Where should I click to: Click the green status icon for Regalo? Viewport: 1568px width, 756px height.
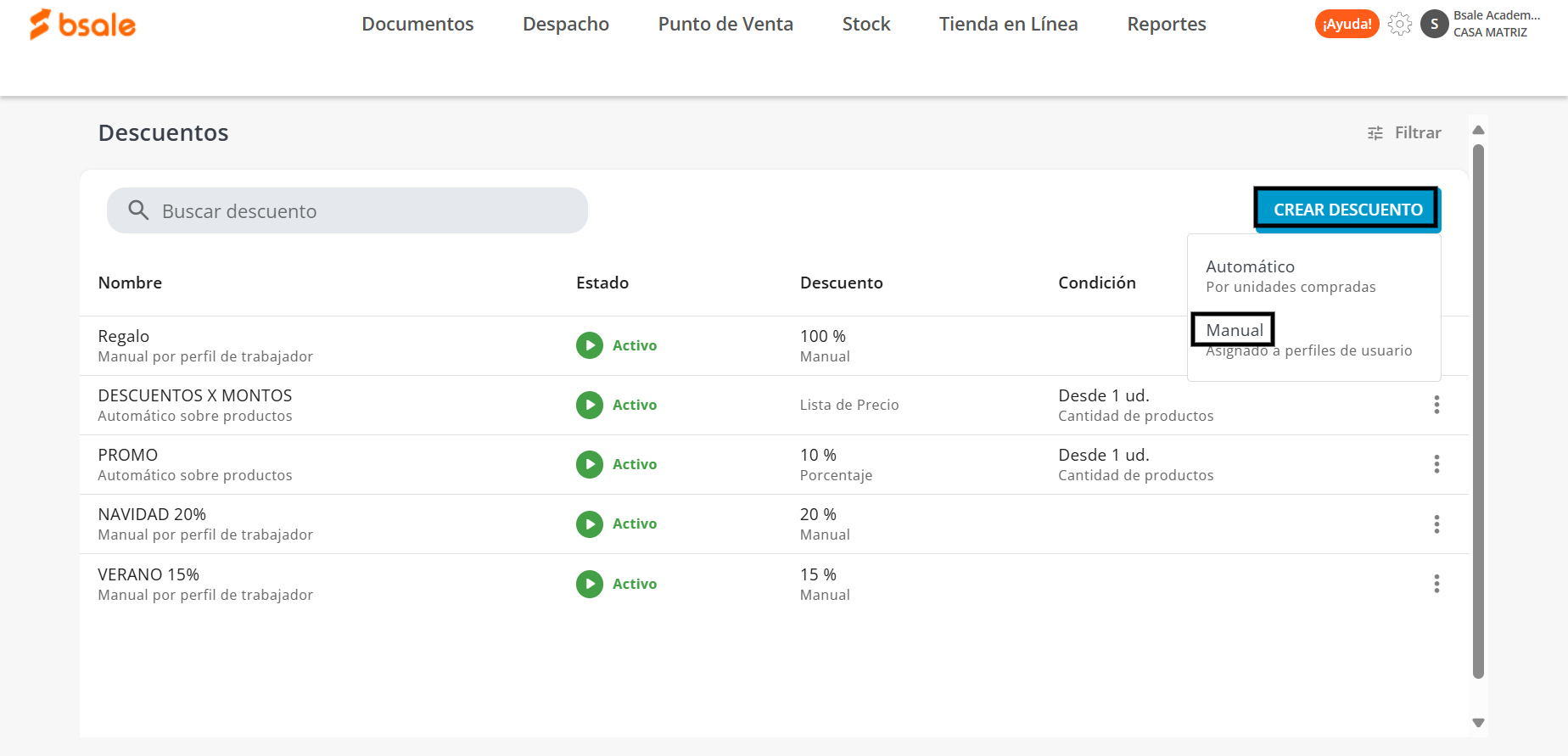[590, 345]
